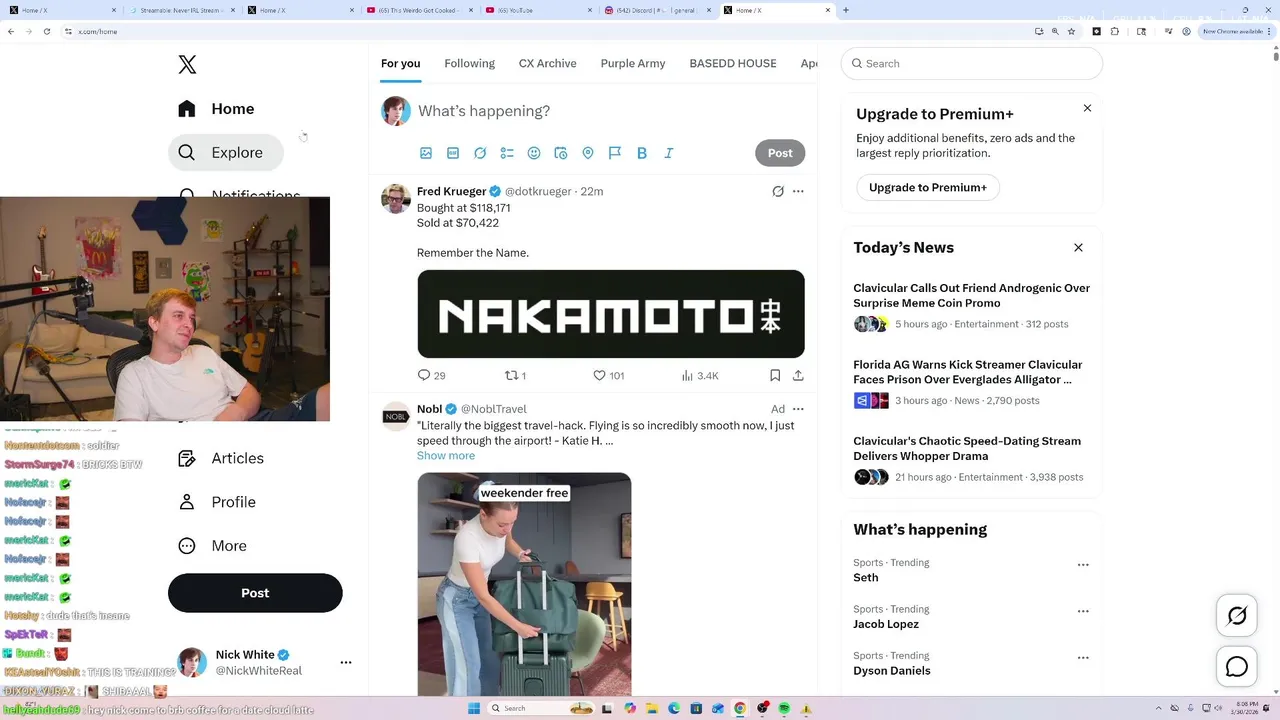This screenshot has width=1280, height=720.
Task: Dismiss the Upgrade to Premium+ card
Action: coord(1087,108)
